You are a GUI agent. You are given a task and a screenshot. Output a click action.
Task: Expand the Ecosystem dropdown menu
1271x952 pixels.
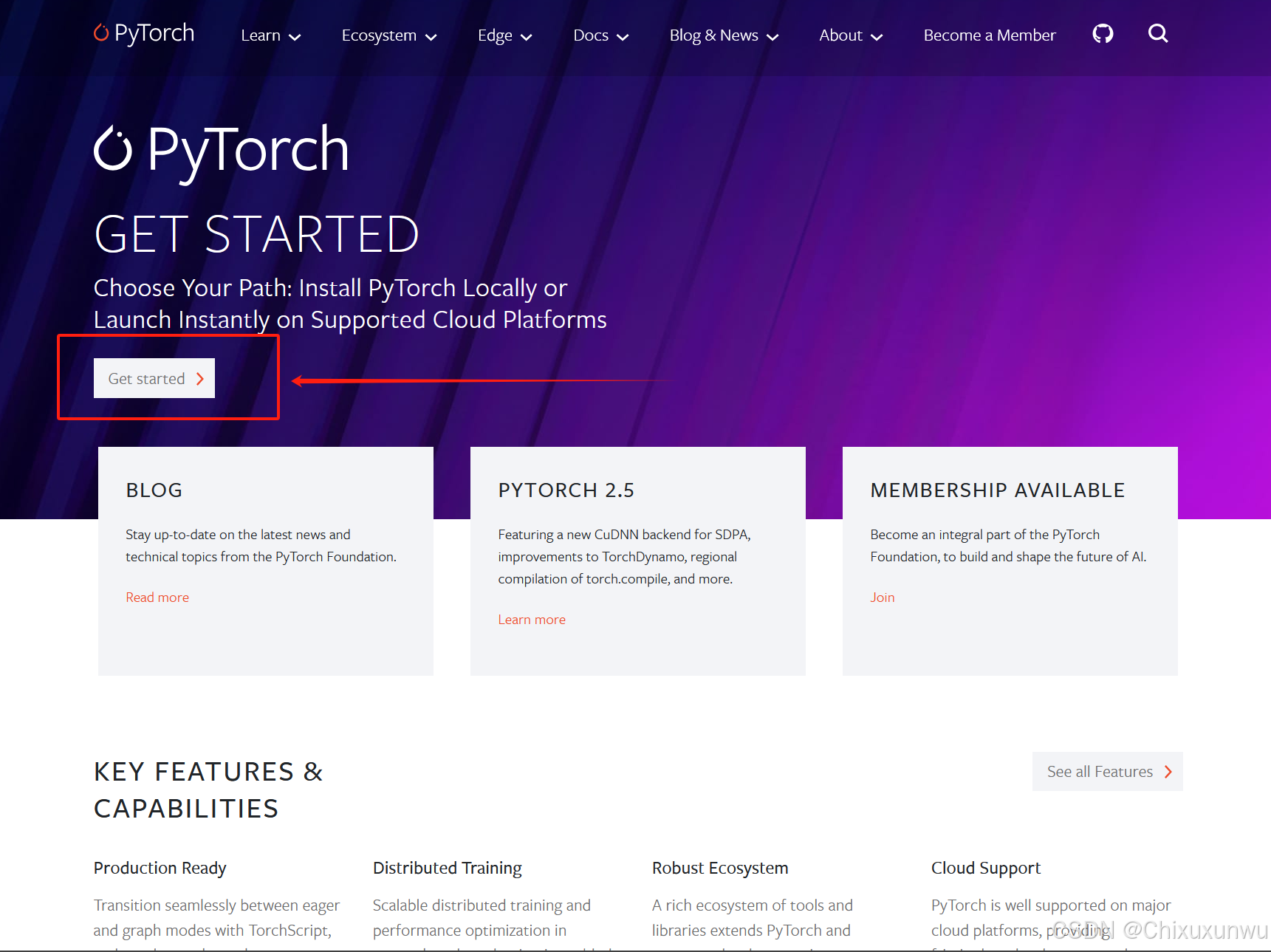389,35
